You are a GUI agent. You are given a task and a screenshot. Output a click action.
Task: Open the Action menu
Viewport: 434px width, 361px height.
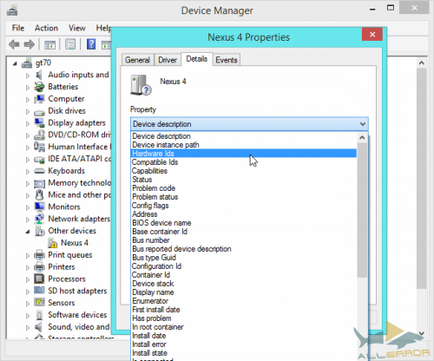click(x=46, y=28)
